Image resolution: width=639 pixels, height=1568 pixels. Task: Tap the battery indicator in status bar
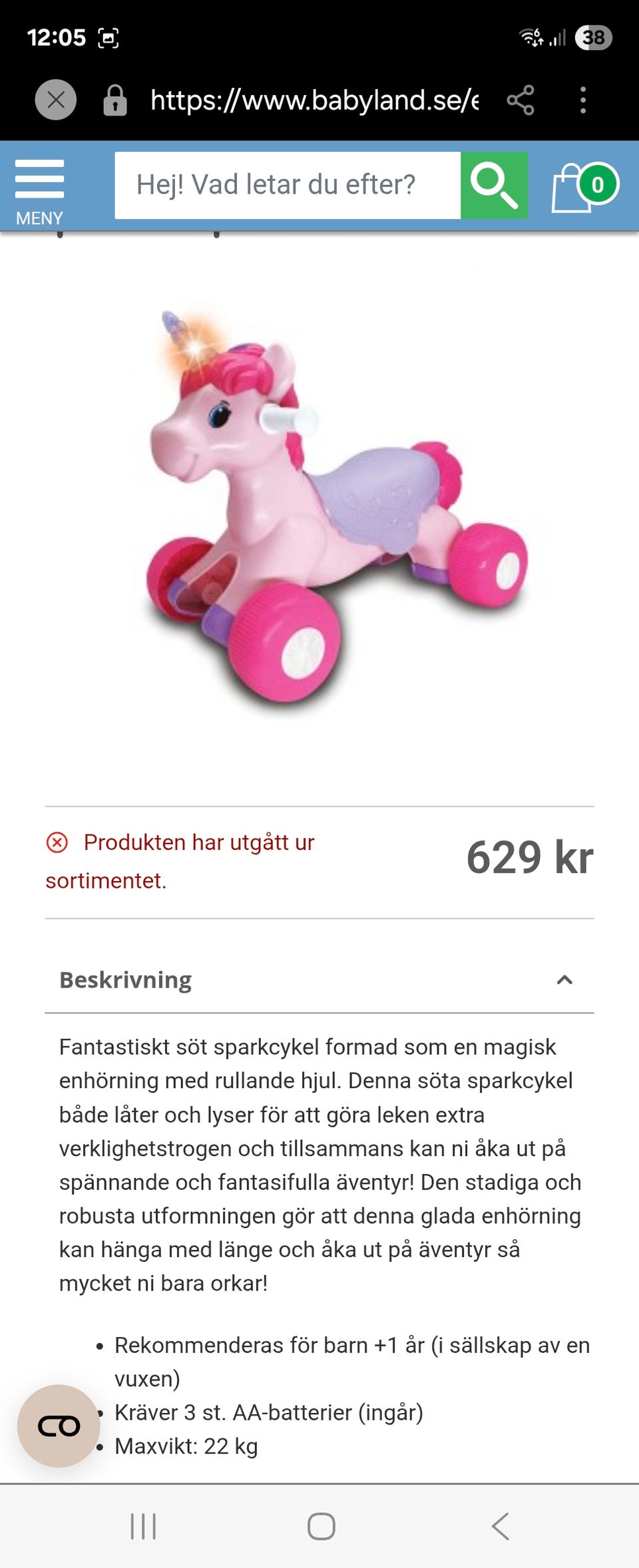tap(594, 37)
